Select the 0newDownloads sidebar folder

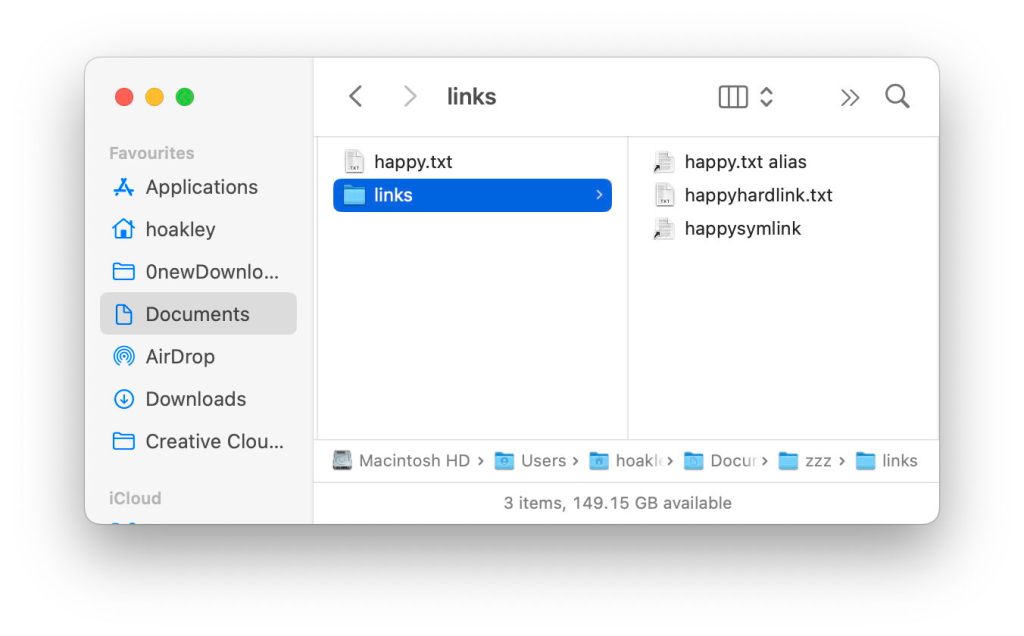(x=211, y=272)
